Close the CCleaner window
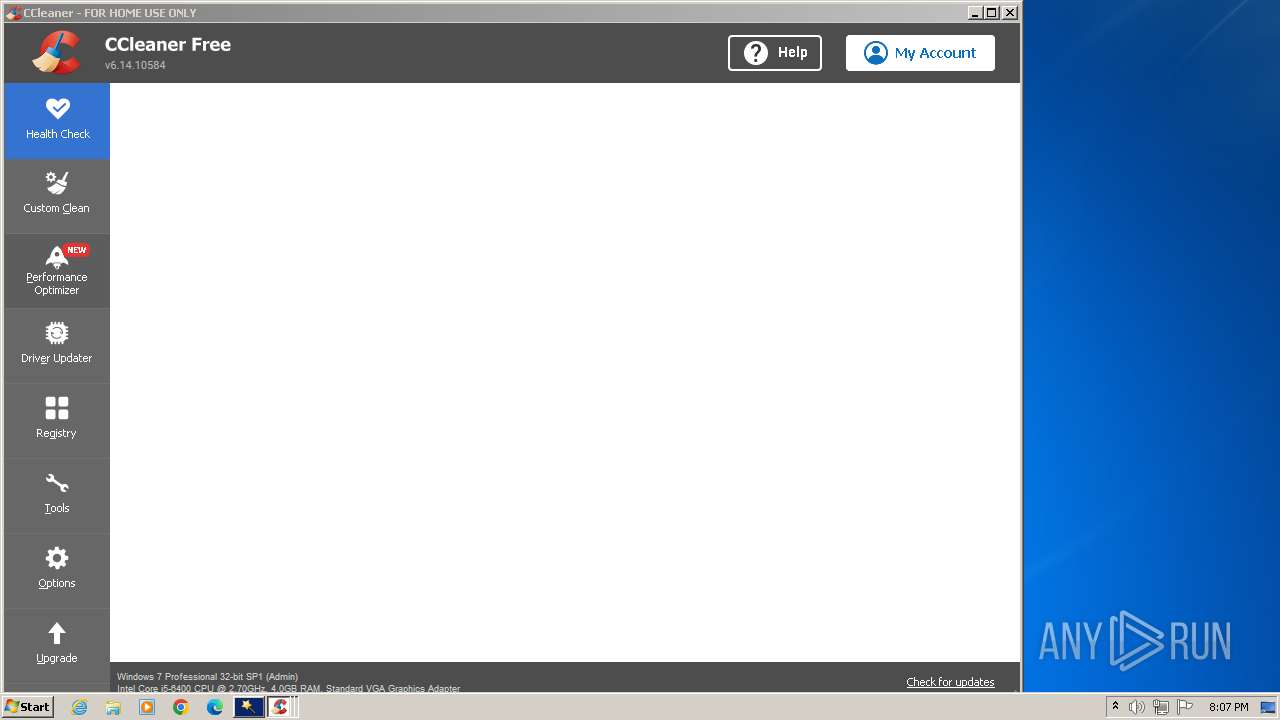1280x720 pixels. tap(1010, 13)
